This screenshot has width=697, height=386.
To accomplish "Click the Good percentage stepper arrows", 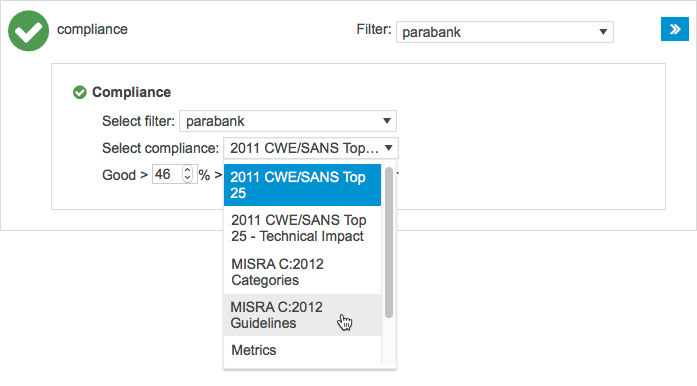I will point(188,174).
